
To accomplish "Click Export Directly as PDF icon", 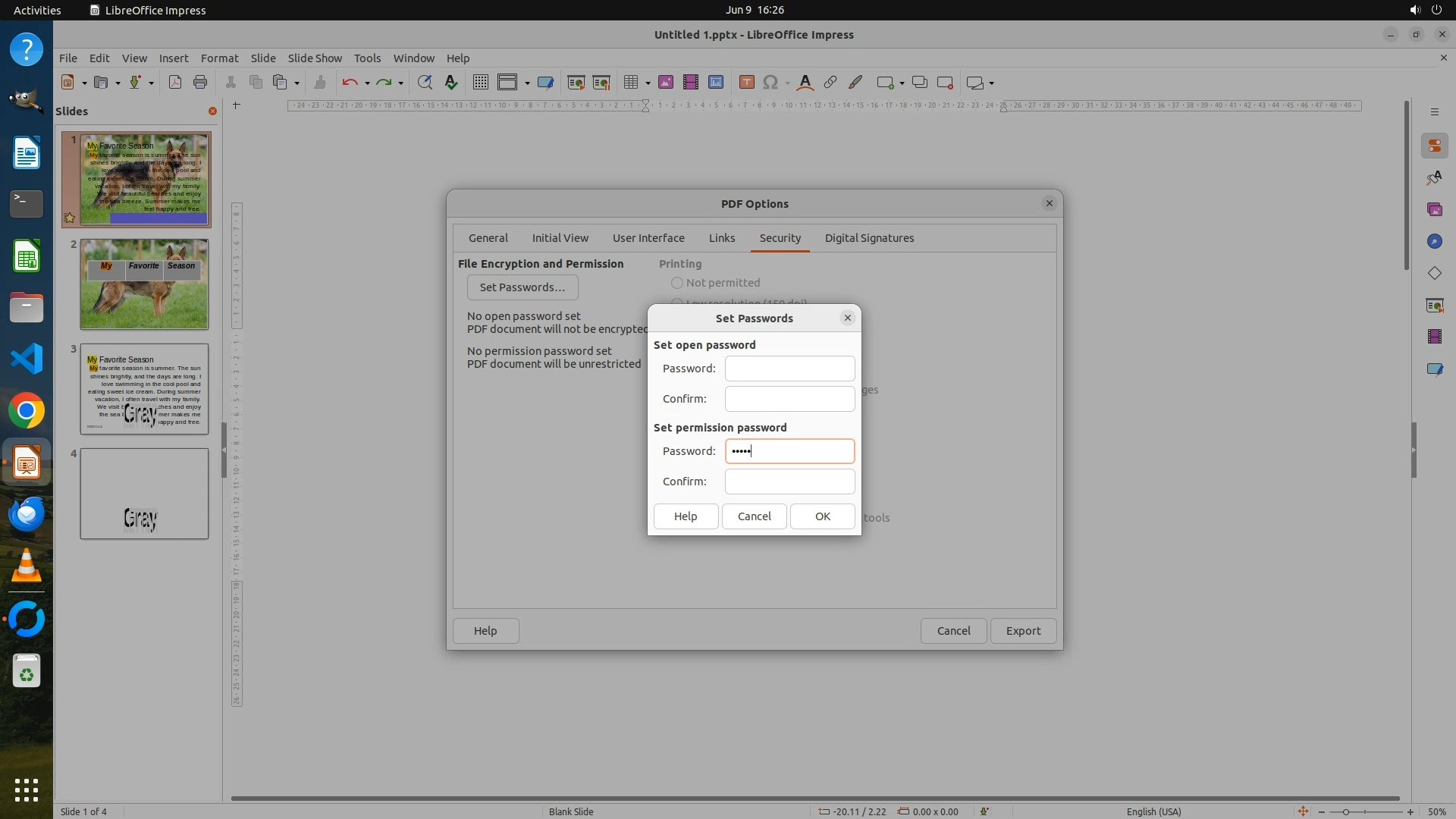I will pyautogui.click(x=175, y=83).
